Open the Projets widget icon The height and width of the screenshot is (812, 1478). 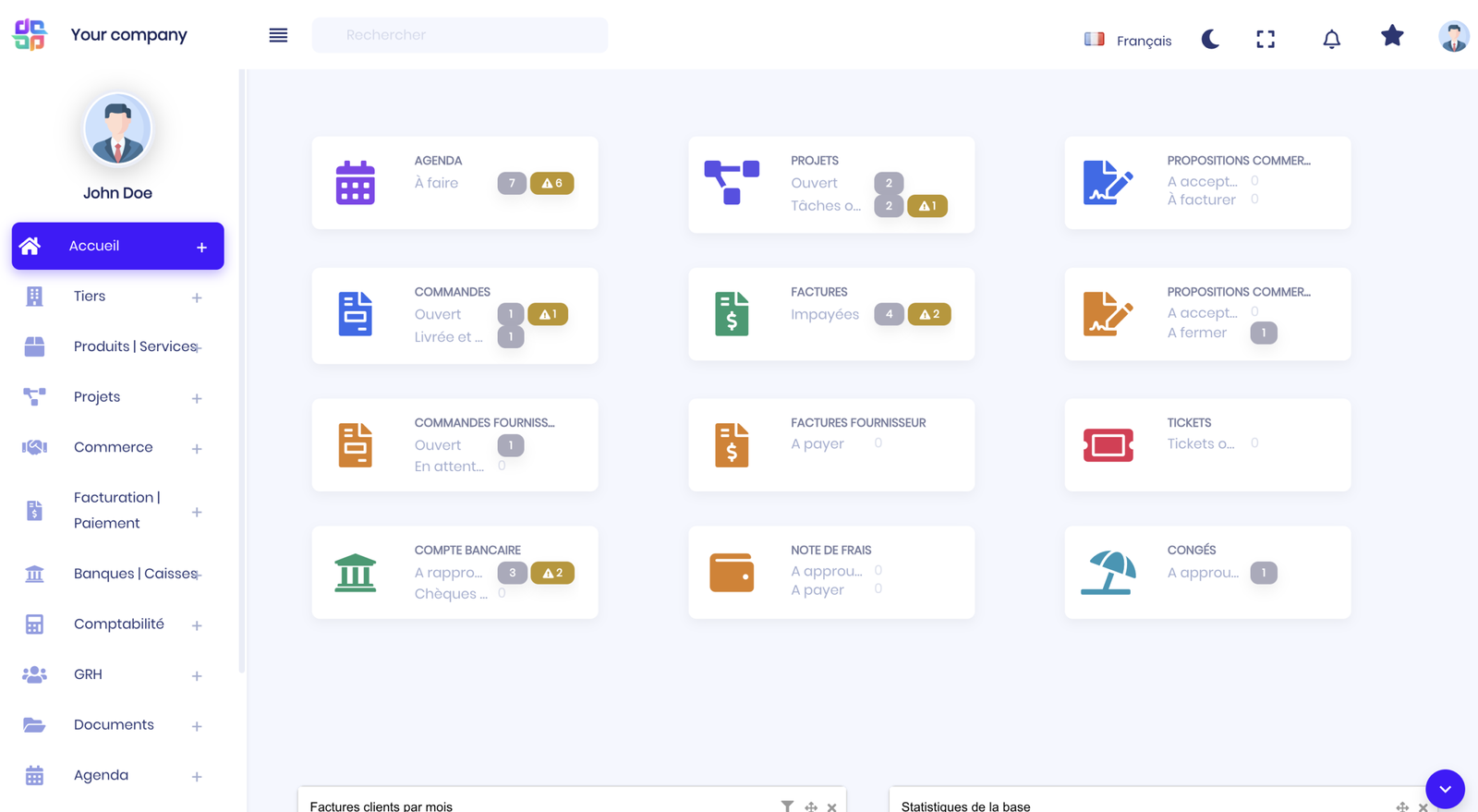coord(732,183)
